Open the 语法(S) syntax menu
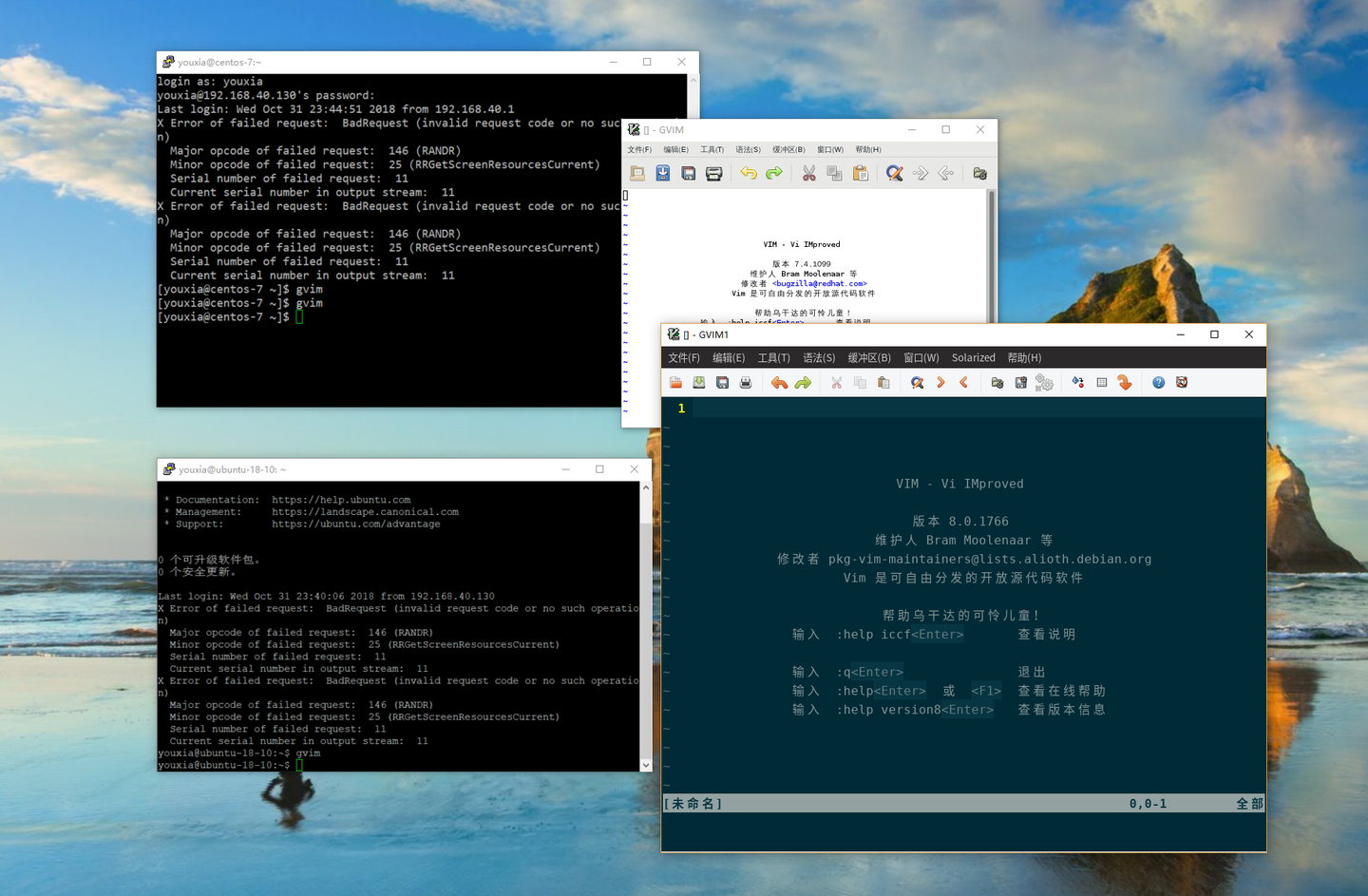Screen dimensions: 1368x896 click(818, 357)
